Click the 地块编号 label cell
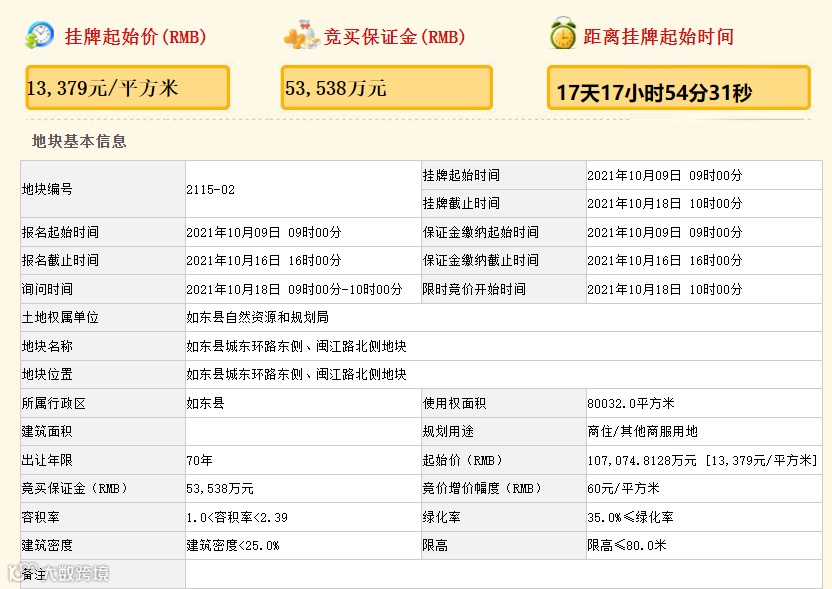This screenshot has height=589, width=832. (103, 189)
